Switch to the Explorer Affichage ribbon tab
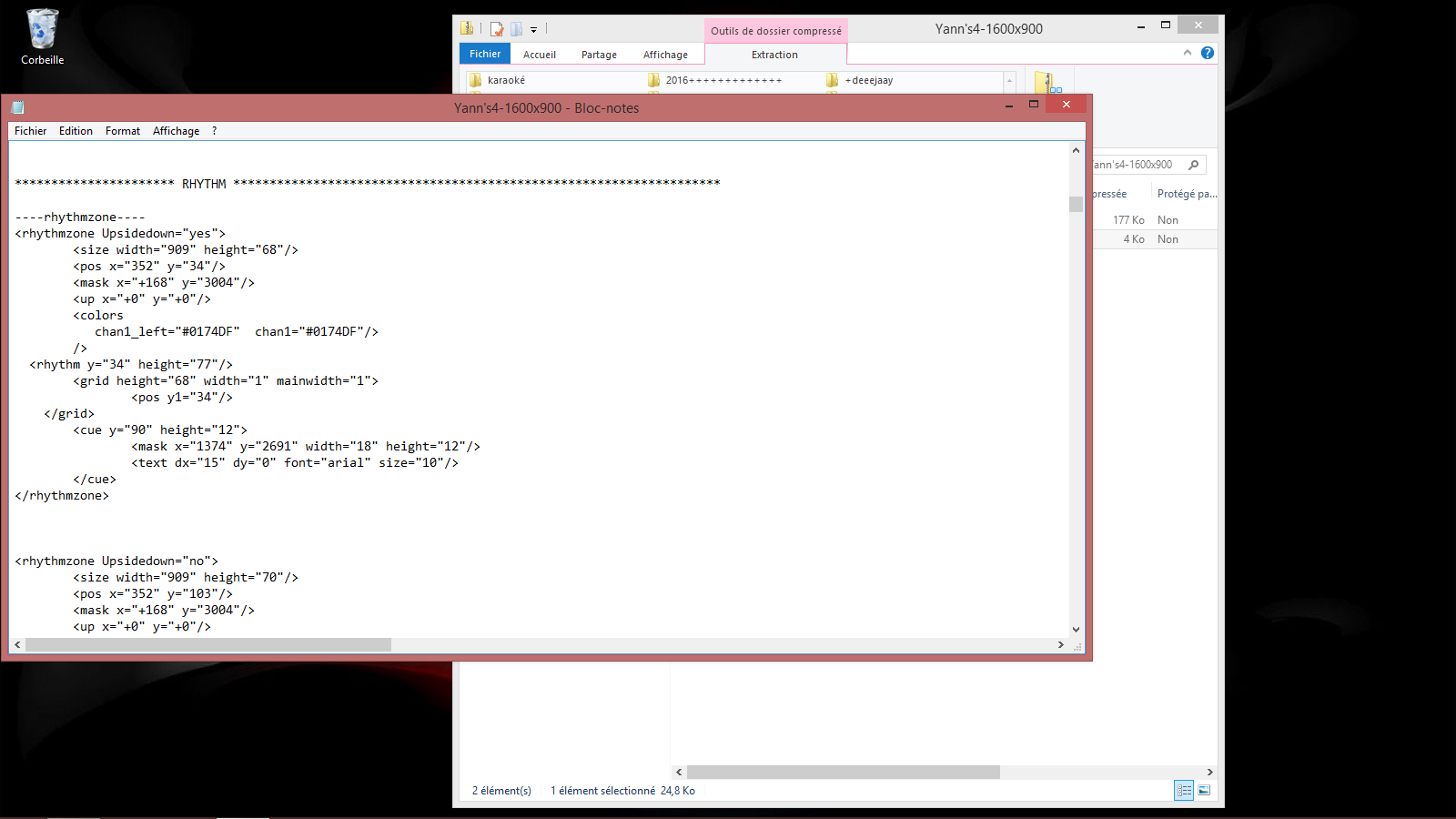 pos(665,55)
